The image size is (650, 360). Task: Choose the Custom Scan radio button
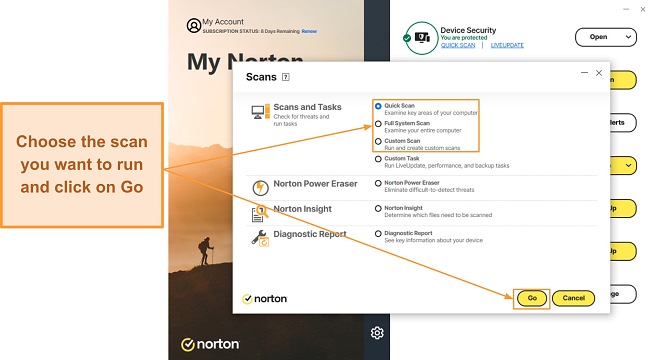pos(378,141)
